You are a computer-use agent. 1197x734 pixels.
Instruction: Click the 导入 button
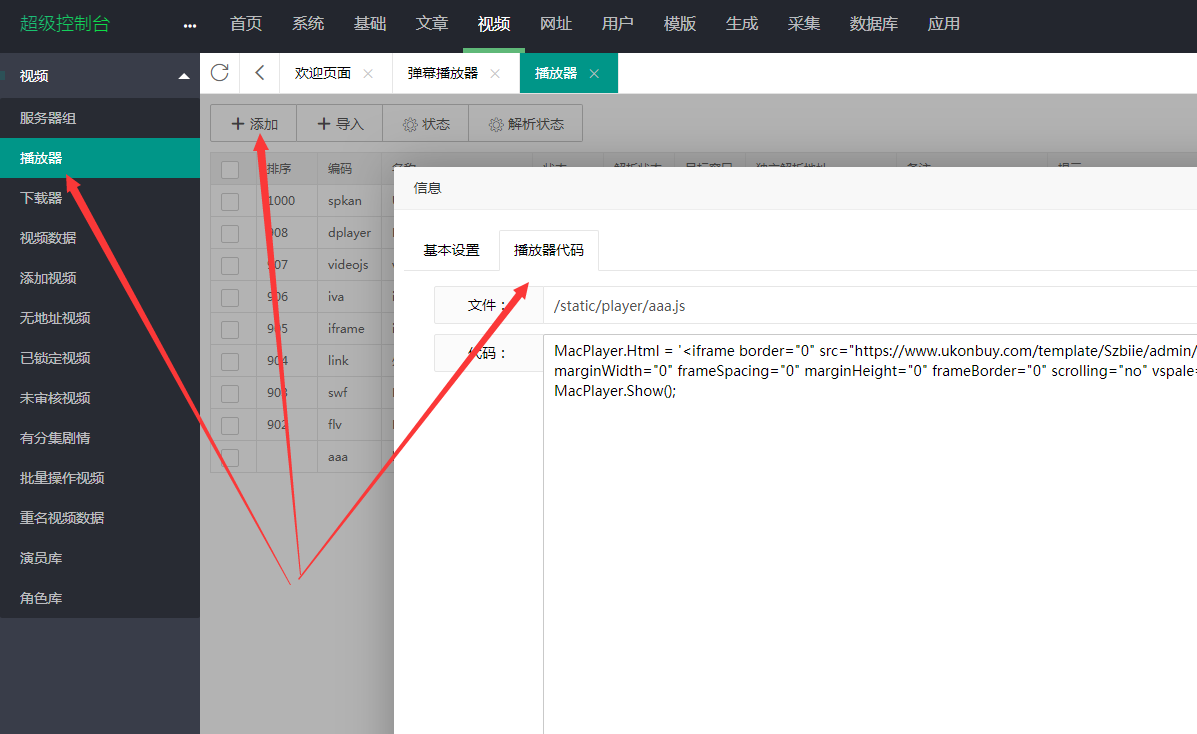(x=340, y=124)
